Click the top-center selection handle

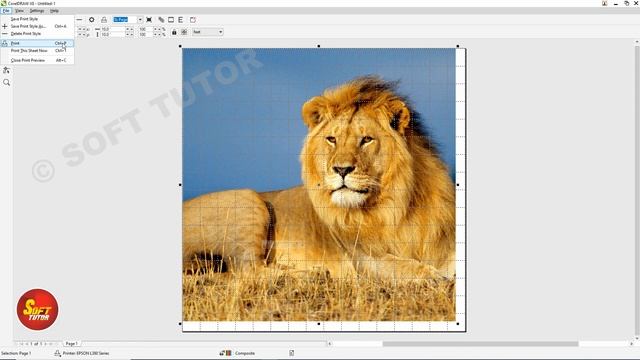click(x=319, y=46)
